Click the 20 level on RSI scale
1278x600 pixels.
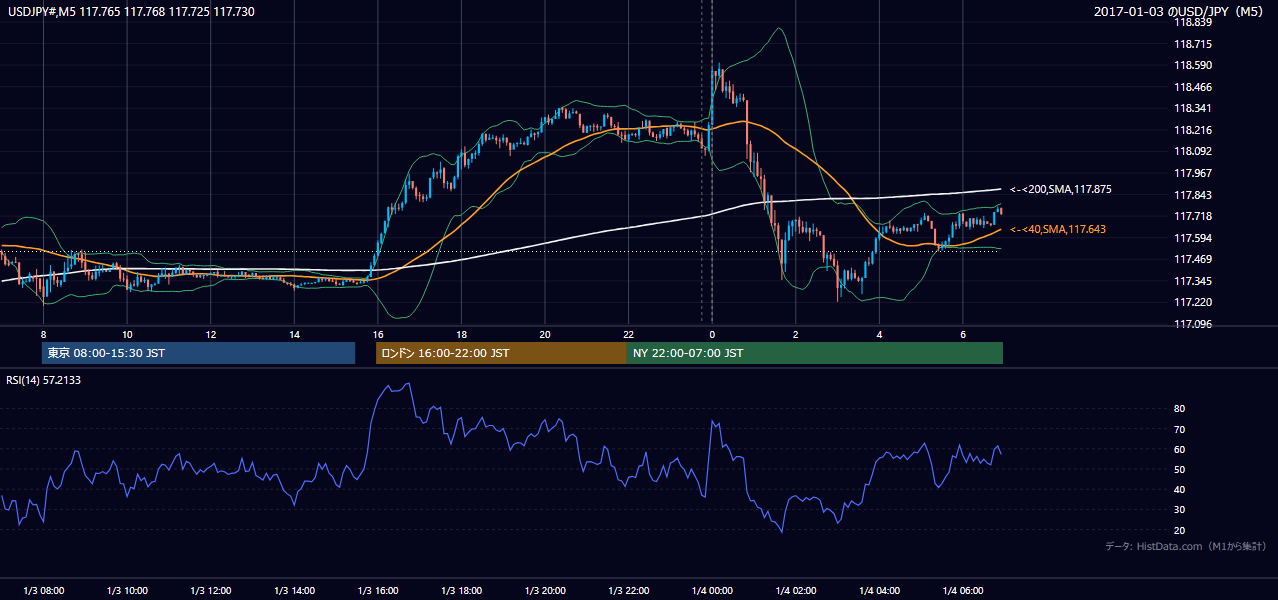pyautogui.click(x=1180, y=530)
